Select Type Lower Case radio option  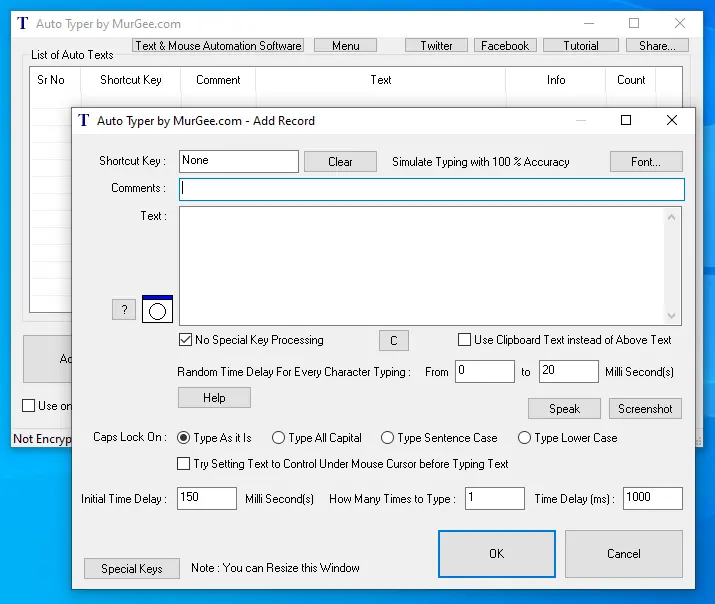(x=524, y=438)
